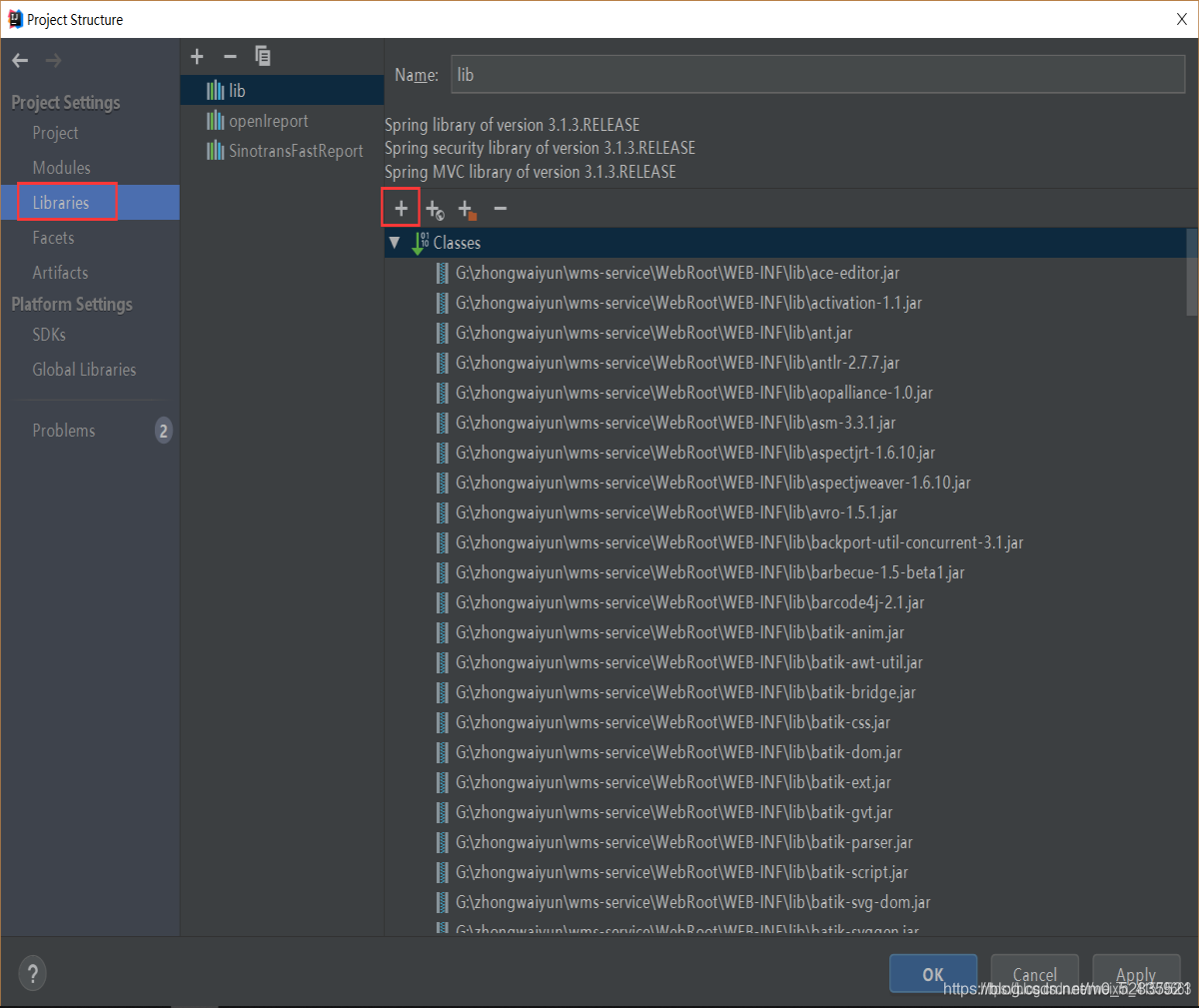Click jar icon beside batik-anim.jar
This screenshot has height=1008, width=1199.
[x=443, y=632]
